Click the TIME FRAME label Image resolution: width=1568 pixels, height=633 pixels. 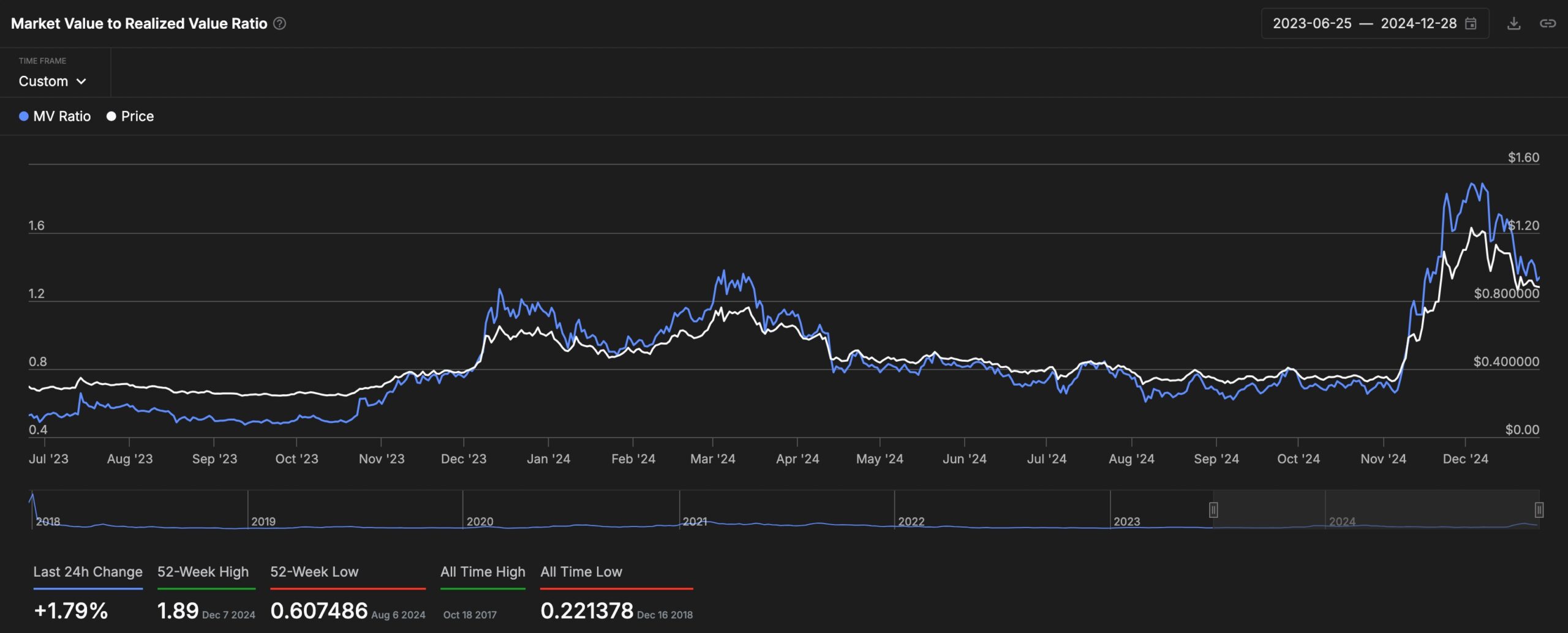tap(42, 61)
